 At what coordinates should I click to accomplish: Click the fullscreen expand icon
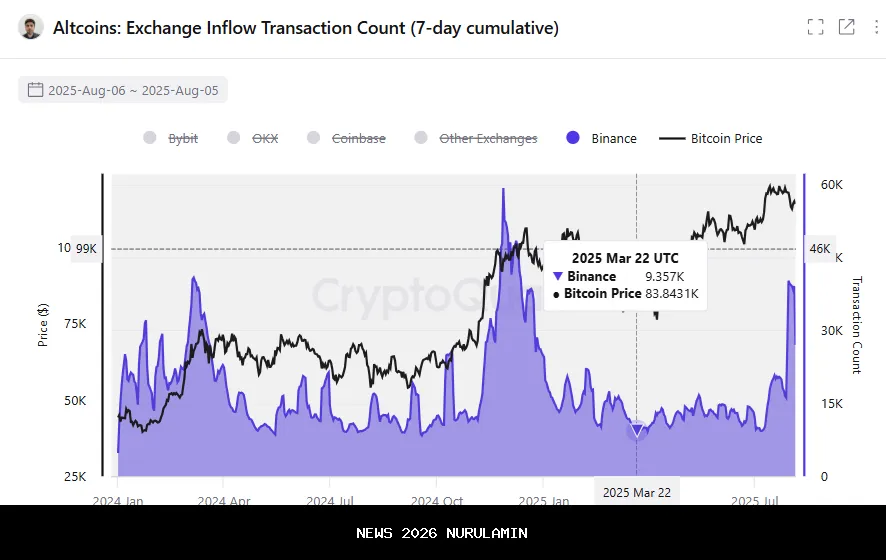click(x=815, y=27)
